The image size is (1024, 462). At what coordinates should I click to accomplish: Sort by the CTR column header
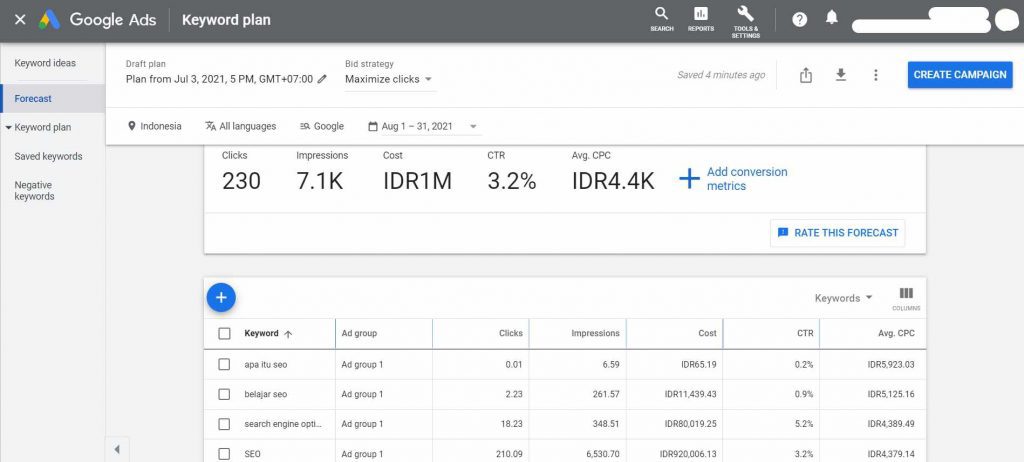click(805, 333)
